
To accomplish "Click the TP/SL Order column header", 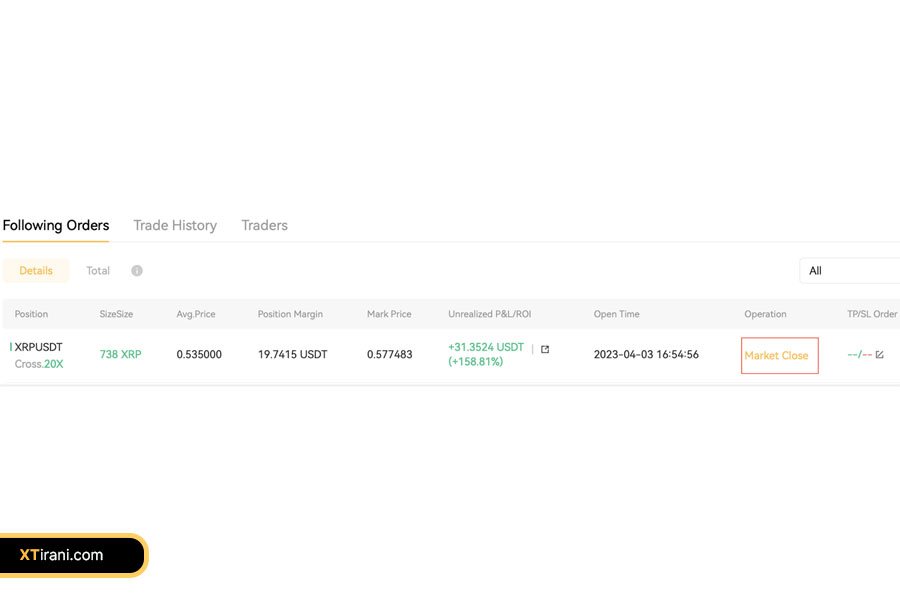I will coord(871,314).
